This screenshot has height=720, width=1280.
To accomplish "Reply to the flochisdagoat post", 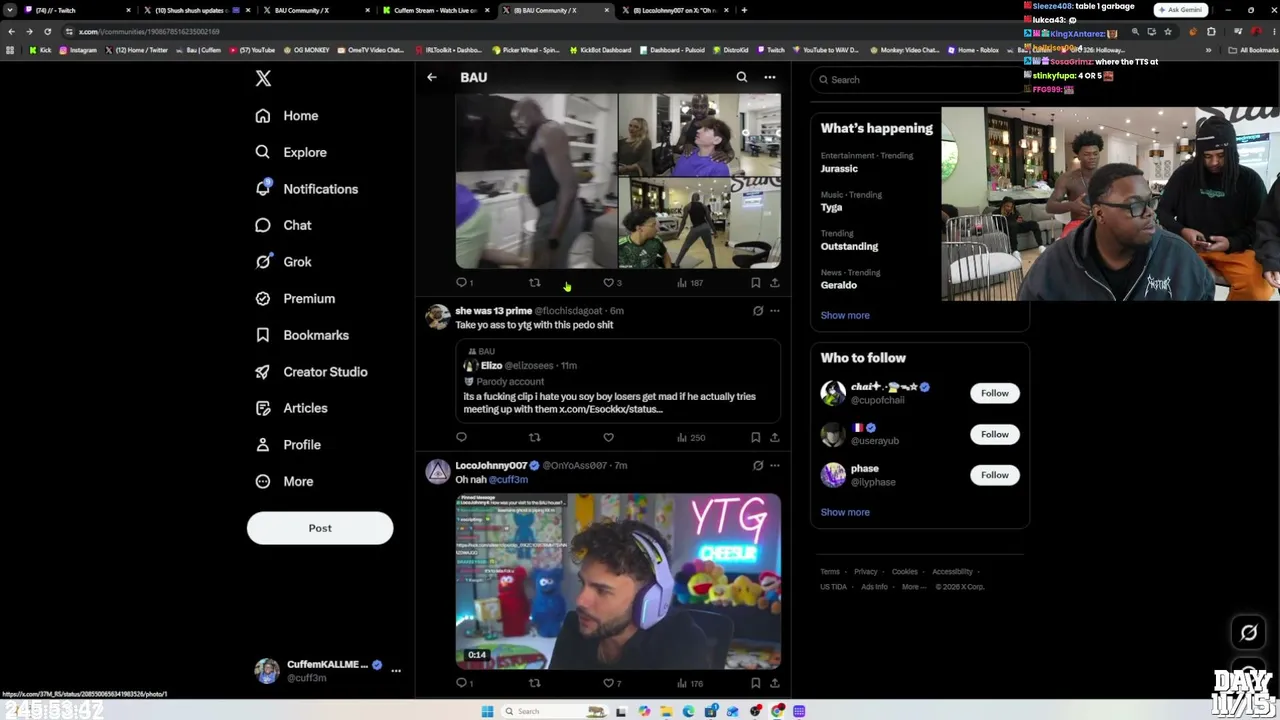I will [462, 437].
